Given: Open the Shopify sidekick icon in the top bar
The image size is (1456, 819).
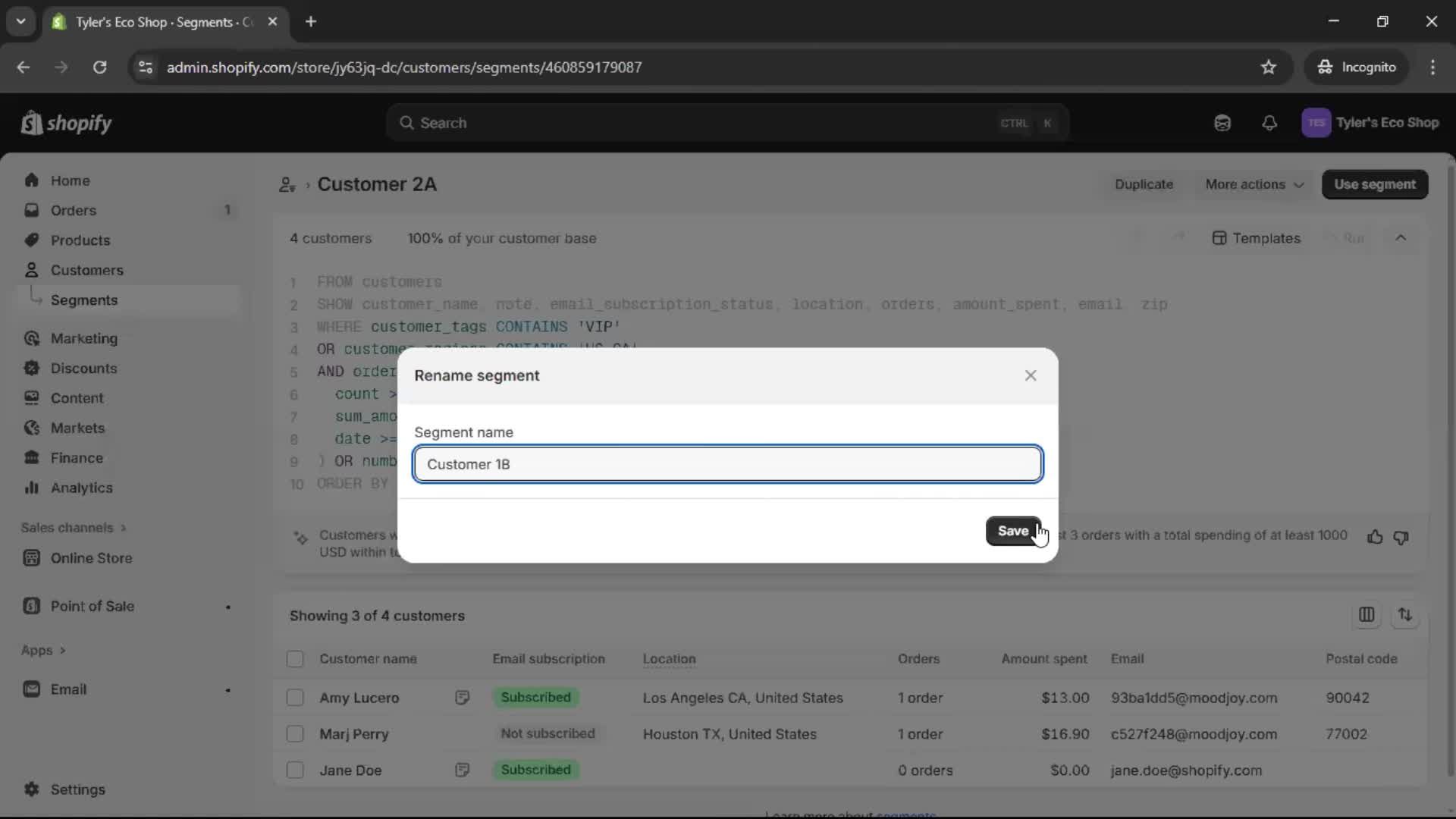Looking at the screenshot, I should [1222, 123].
